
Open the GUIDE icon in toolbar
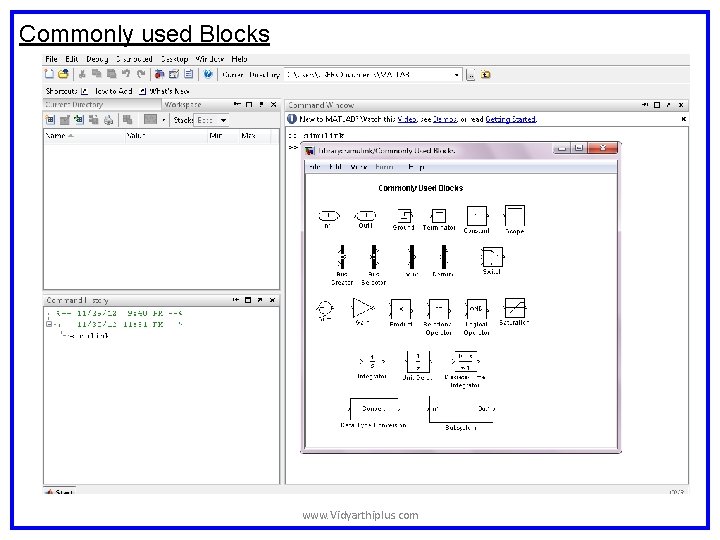click(174, 74)
